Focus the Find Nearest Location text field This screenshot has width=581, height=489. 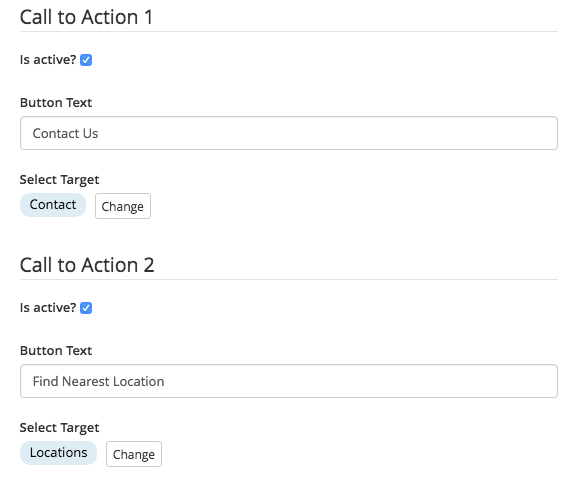click(x=289, y=381)
